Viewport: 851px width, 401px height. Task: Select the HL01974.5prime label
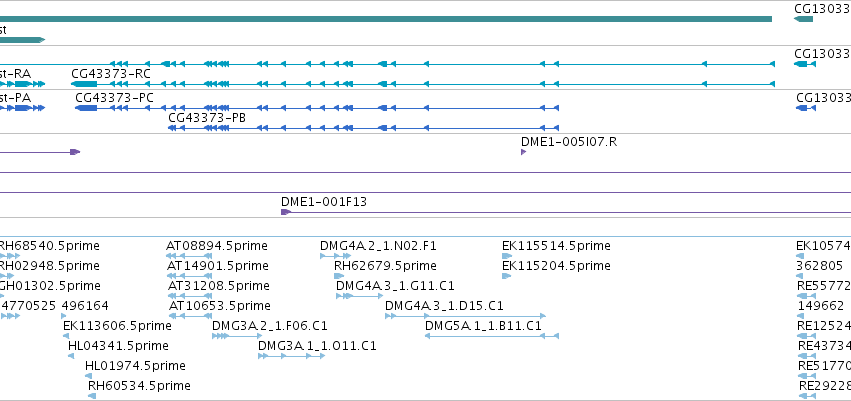[135, 366]
